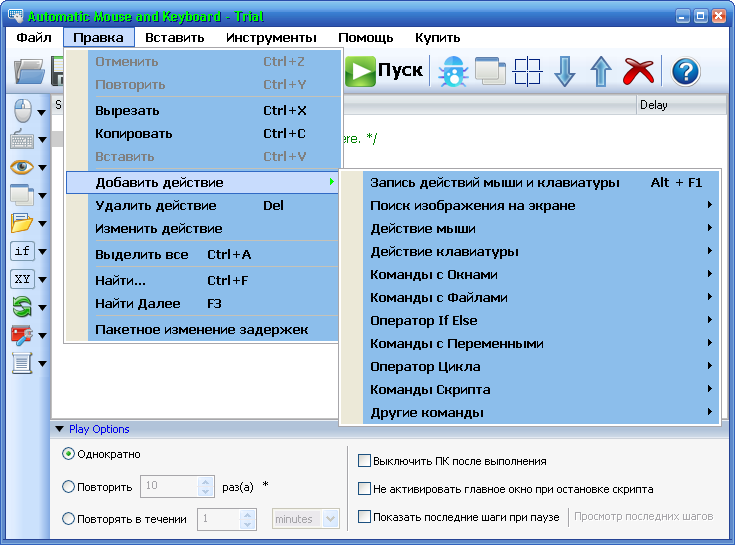
Task: Choose Найти... menu entry
Action: coord(202,280)
